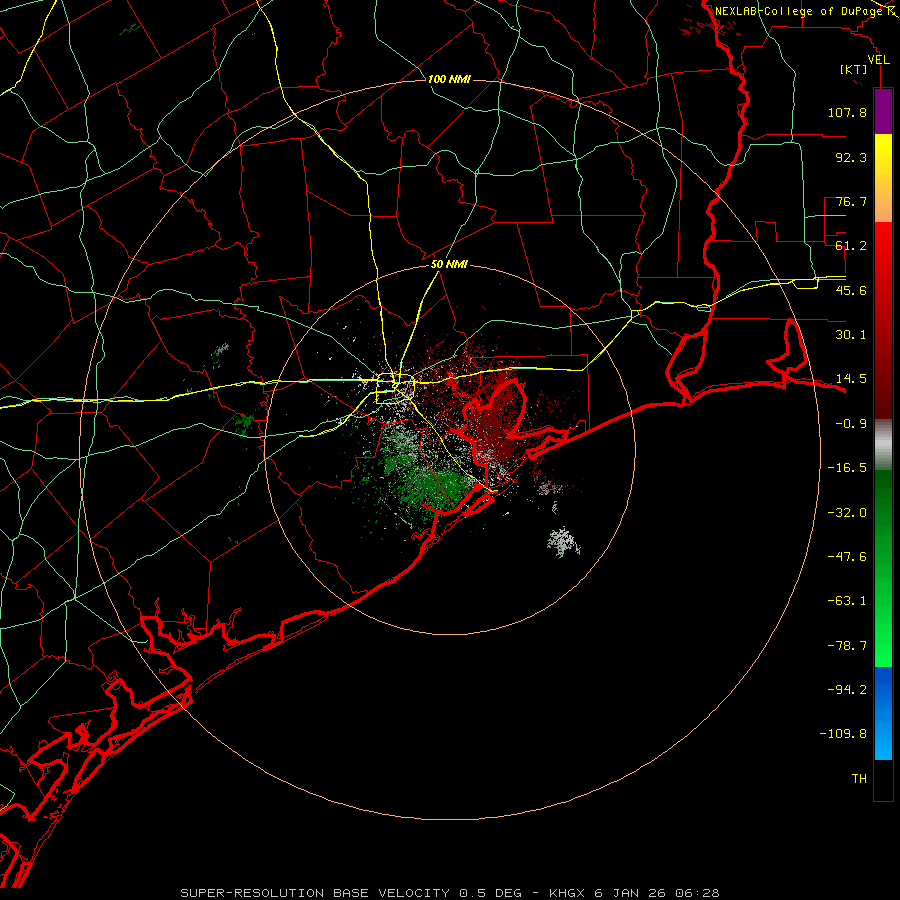Click the VEL legend title
Image resolution: width=900 pixels, height=900 pixels.
(878, 60)
